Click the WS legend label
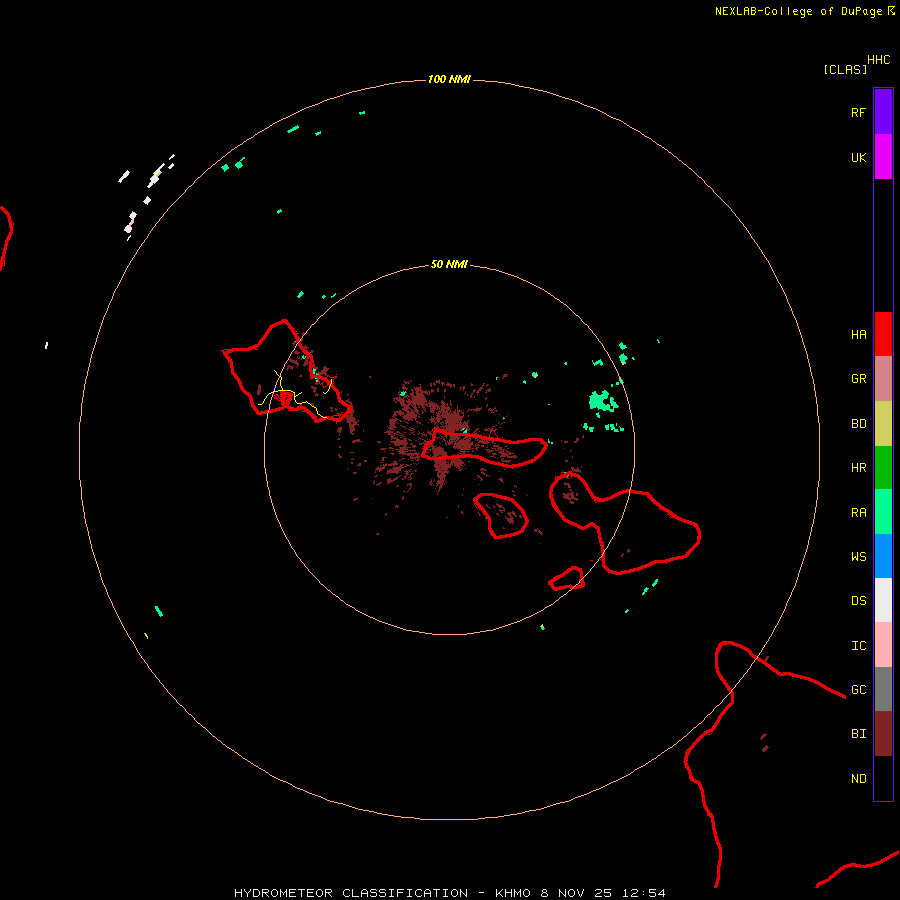The height and width of the screenshot is (900, 900). click(x=858, y=557)
